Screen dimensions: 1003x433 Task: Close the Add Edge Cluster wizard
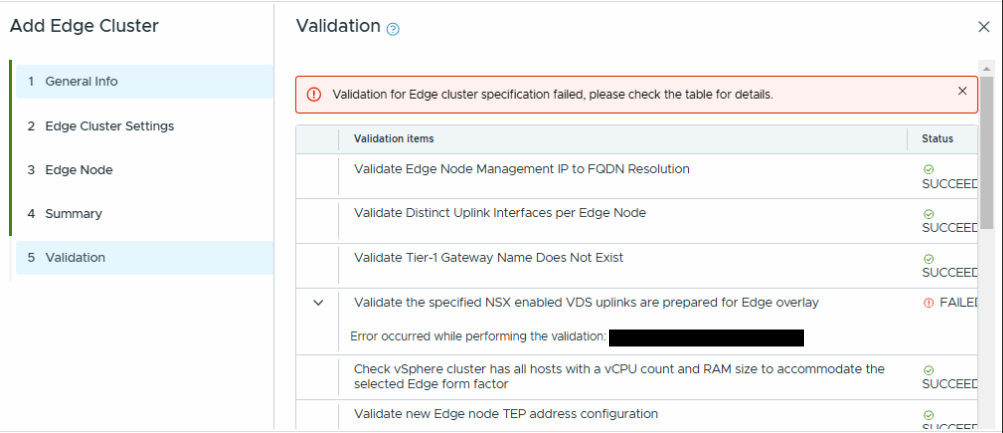984,27
